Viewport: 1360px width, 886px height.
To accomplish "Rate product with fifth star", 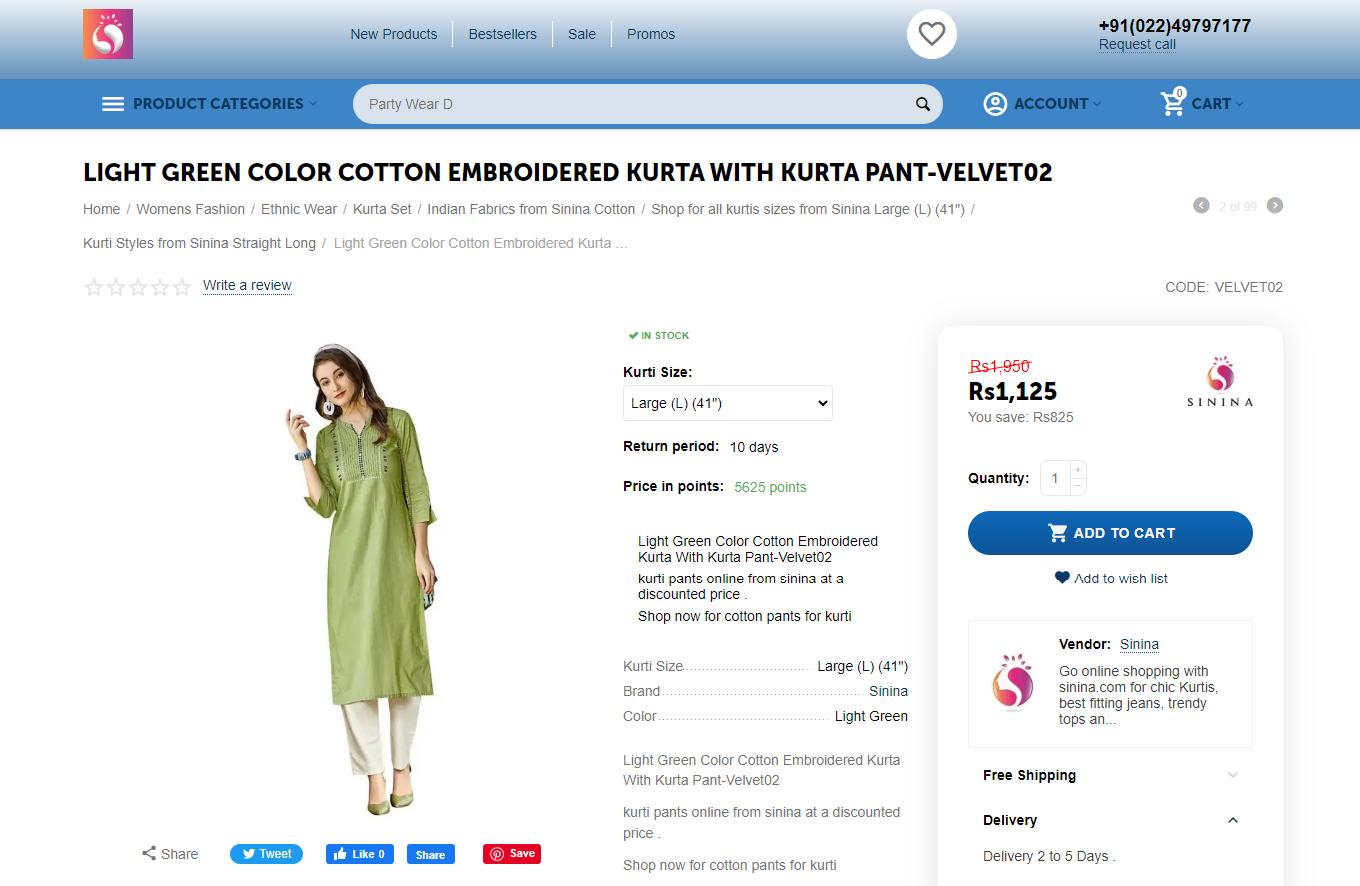I will click(182, 287).
